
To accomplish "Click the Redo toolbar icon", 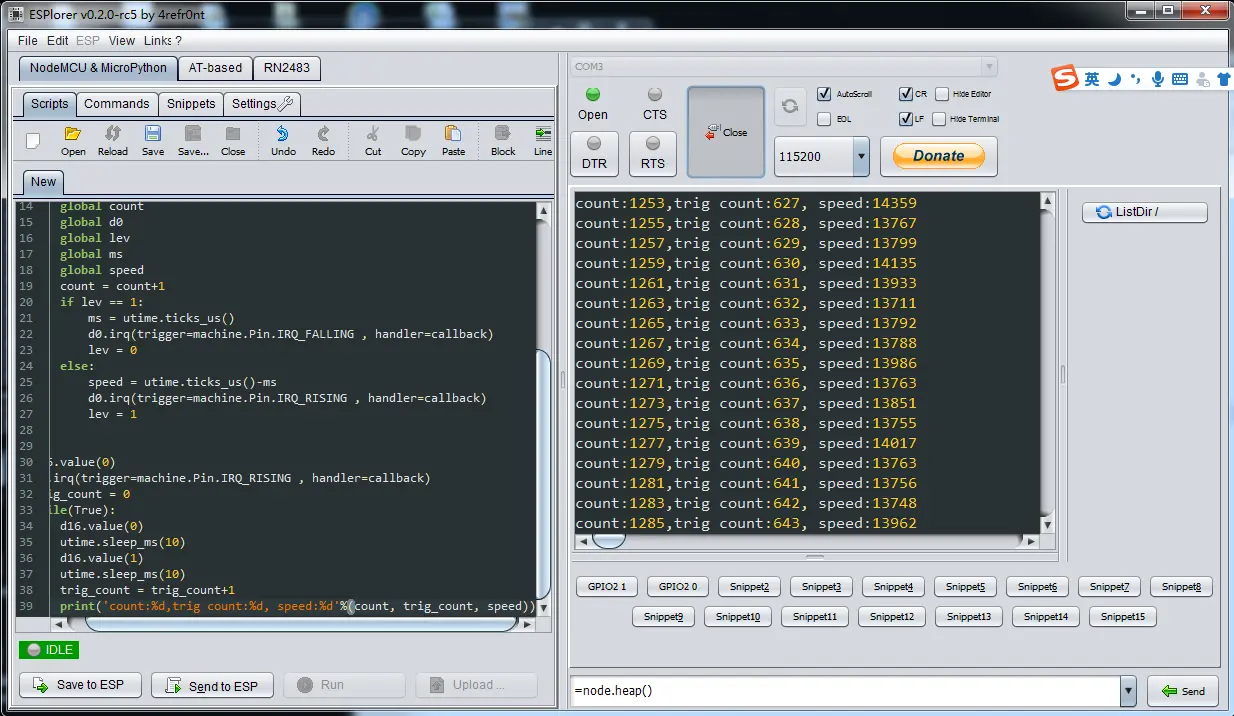I will tap(323, 140).
